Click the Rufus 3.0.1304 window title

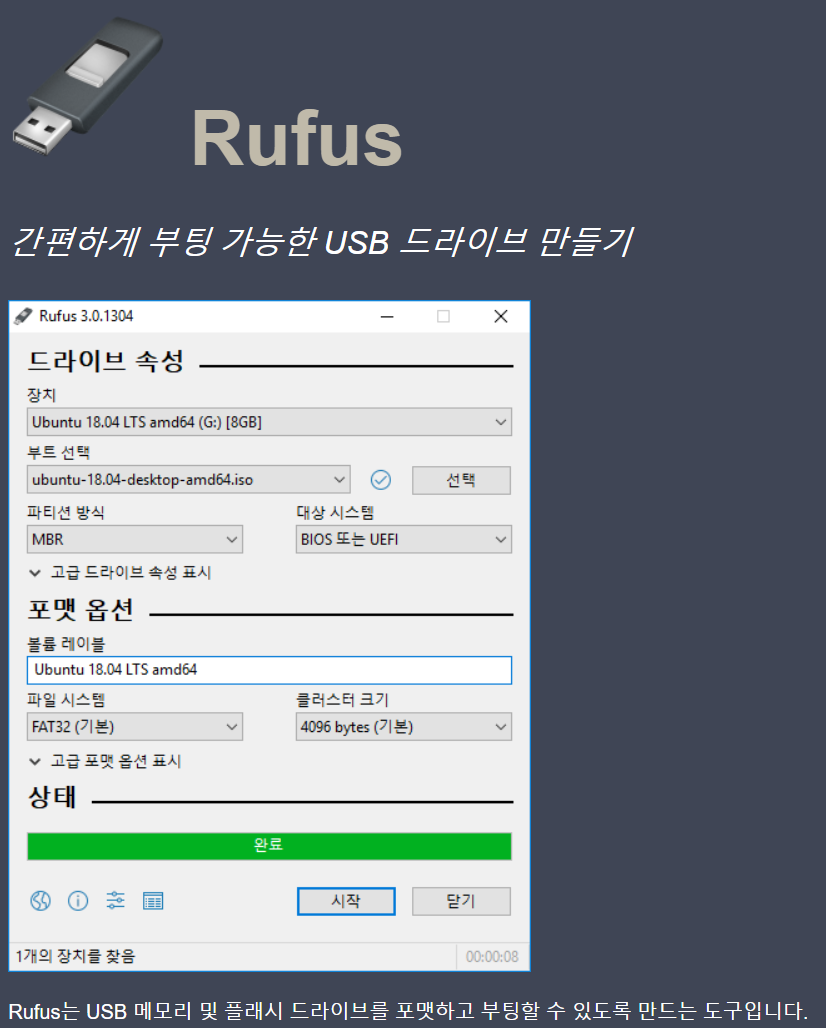(x=86, y=316)
